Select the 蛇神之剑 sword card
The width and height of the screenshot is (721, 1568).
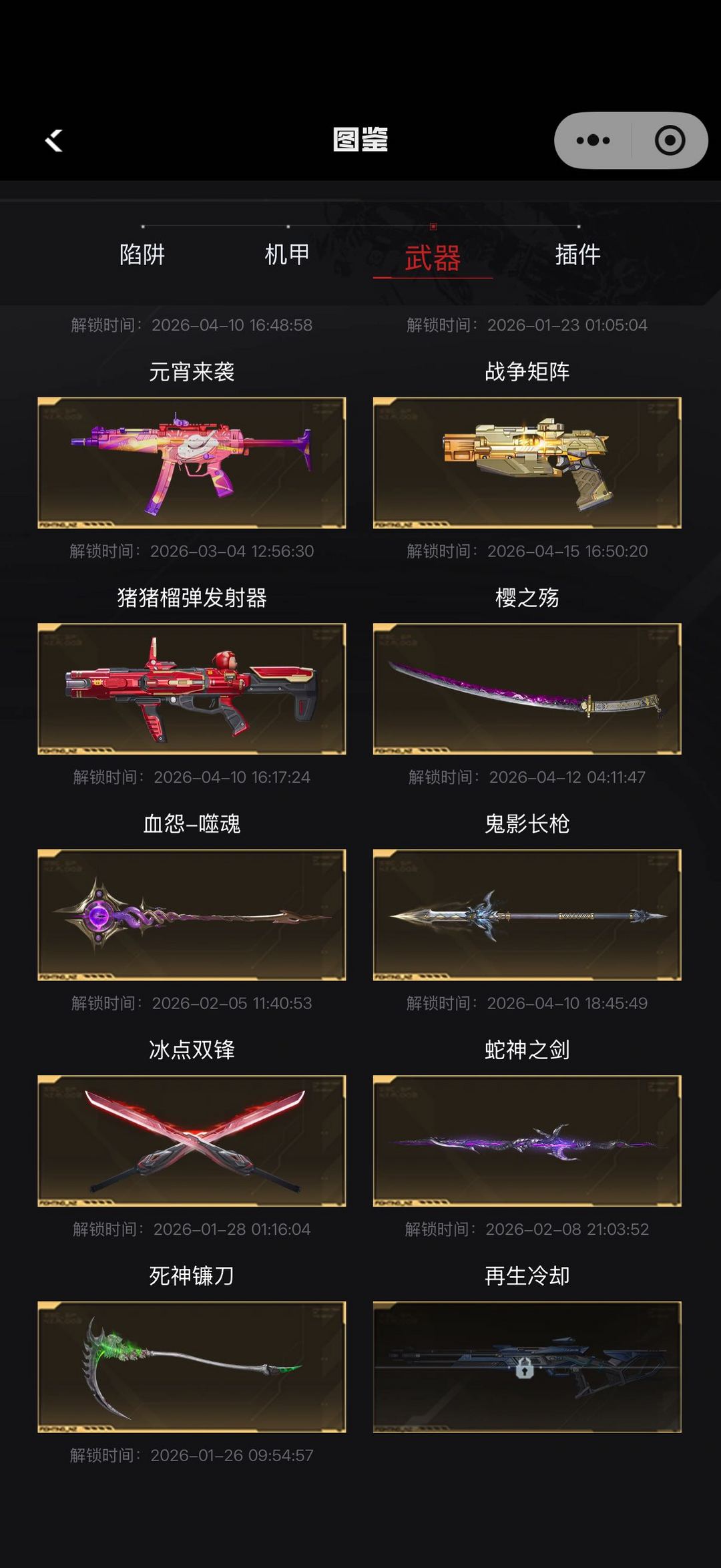click(x=527, y=1141)
